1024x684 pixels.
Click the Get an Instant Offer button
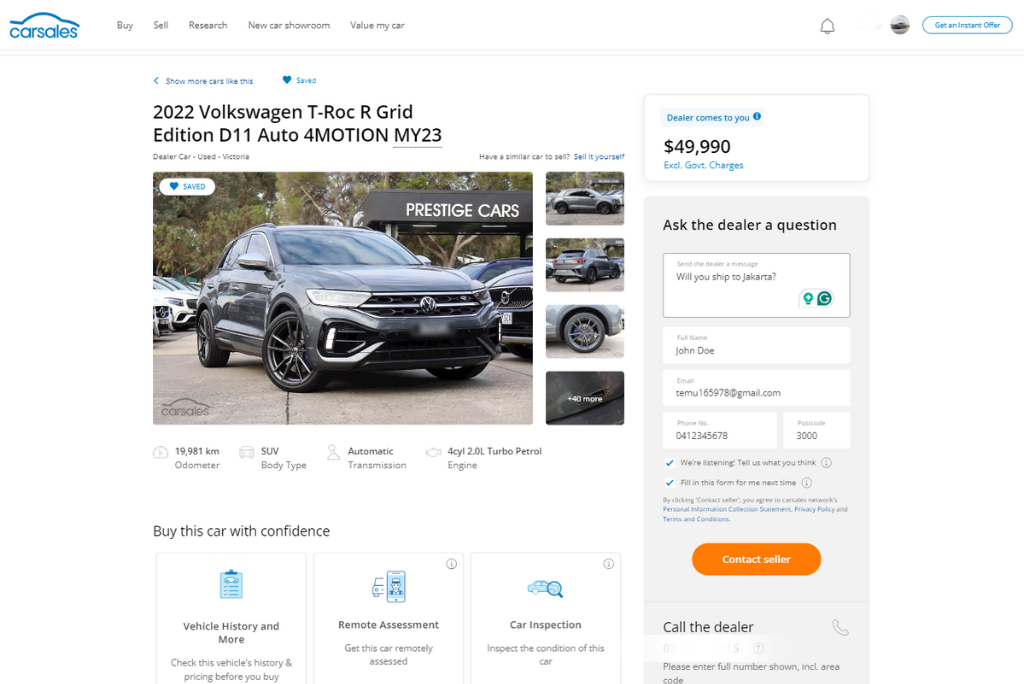click(966, 25)
